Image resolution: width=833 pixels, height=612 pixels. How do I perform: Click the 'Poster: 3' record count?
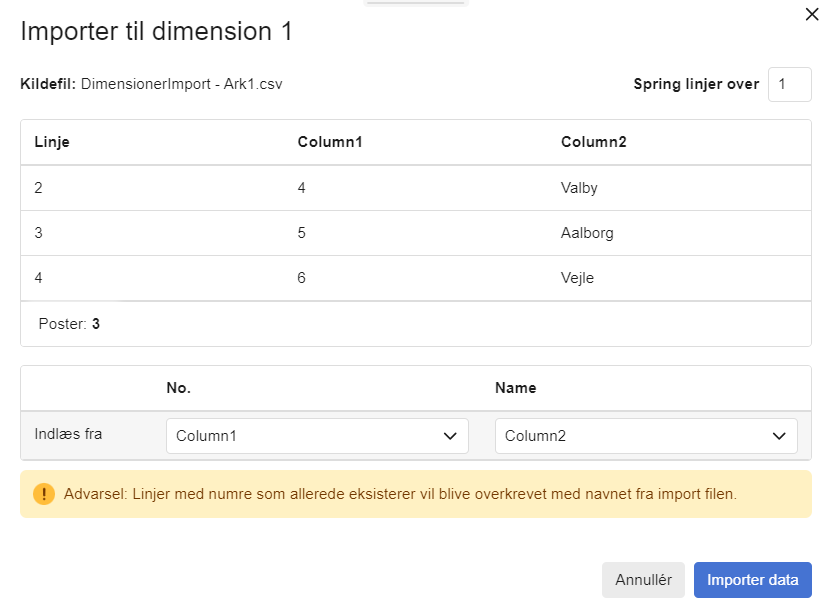[69, 324]
